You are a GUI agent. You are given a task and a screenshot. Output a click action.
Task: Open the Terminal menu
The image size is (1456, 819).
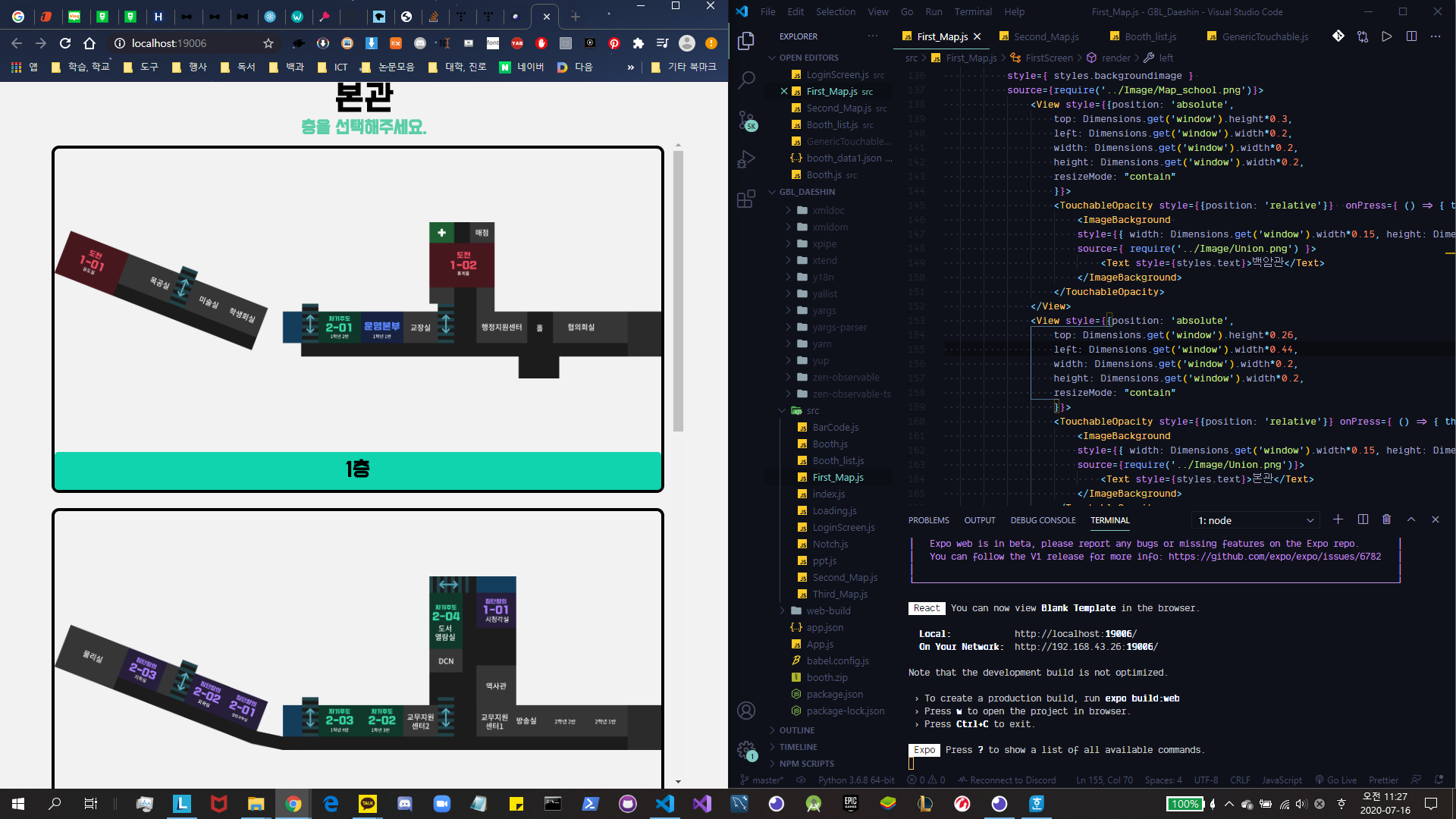972,11
